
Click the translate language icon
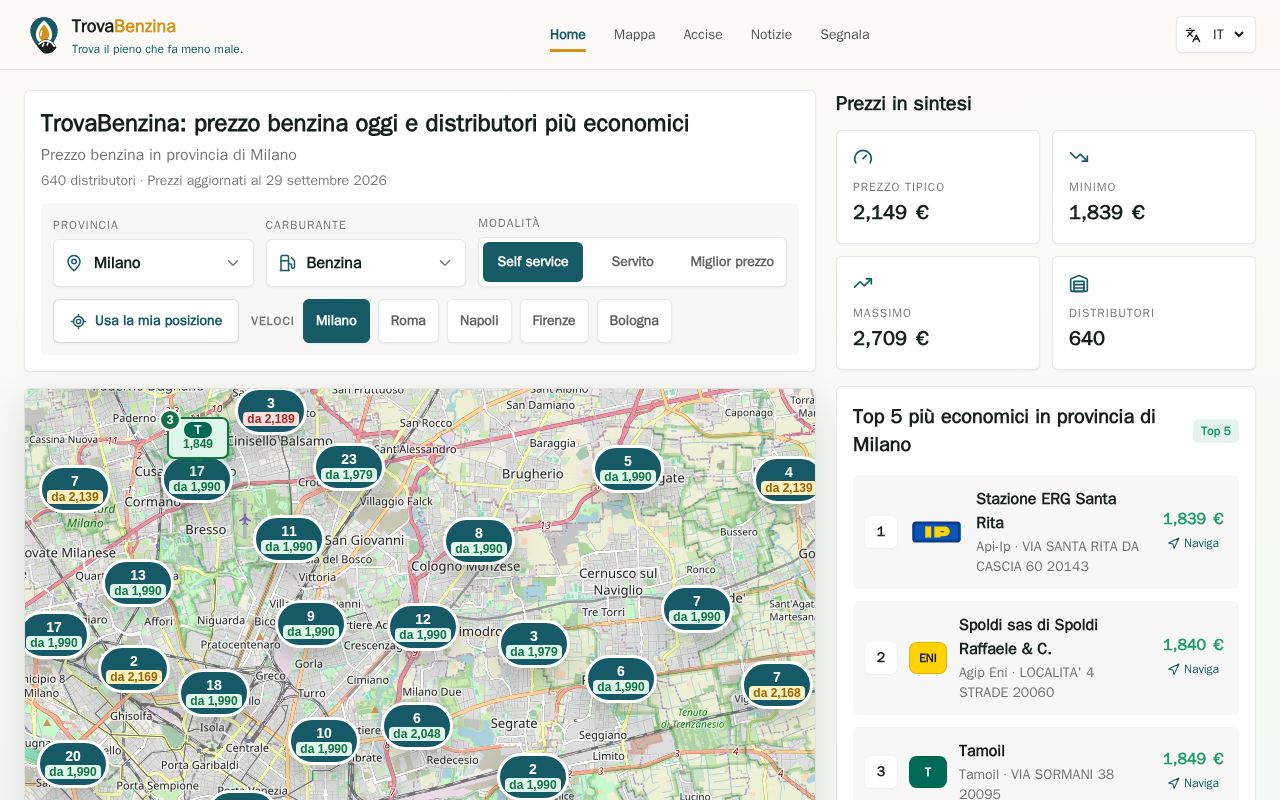point(1193,35)
